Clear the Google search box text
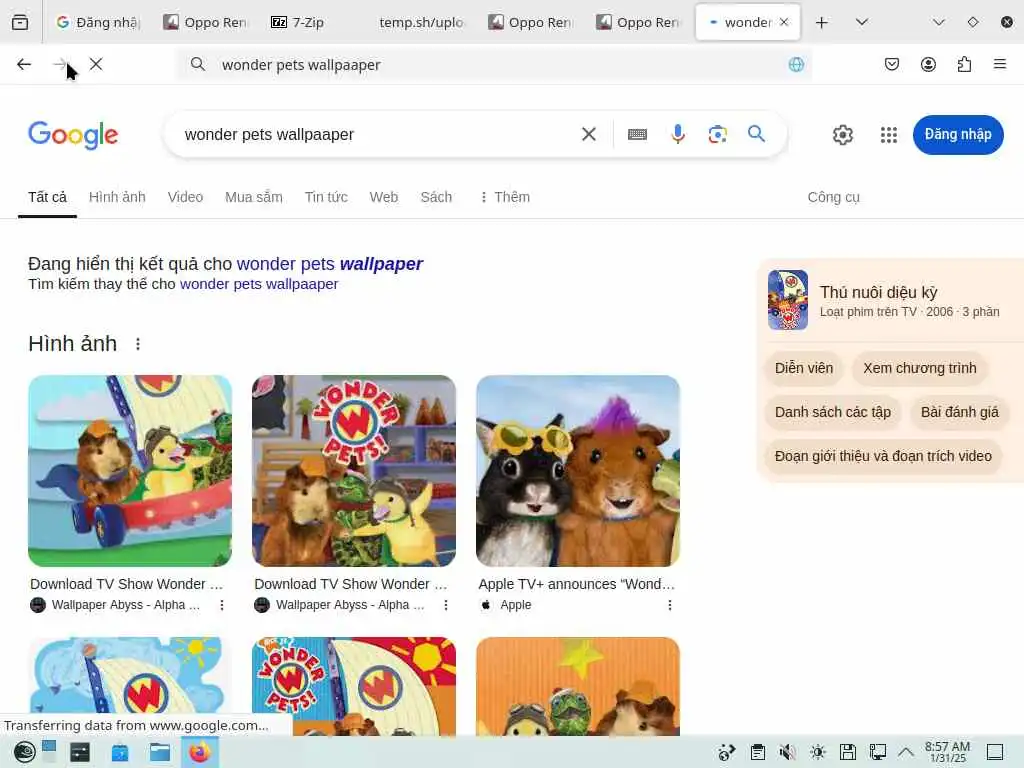1024x768 pixels. click(588, 134)
